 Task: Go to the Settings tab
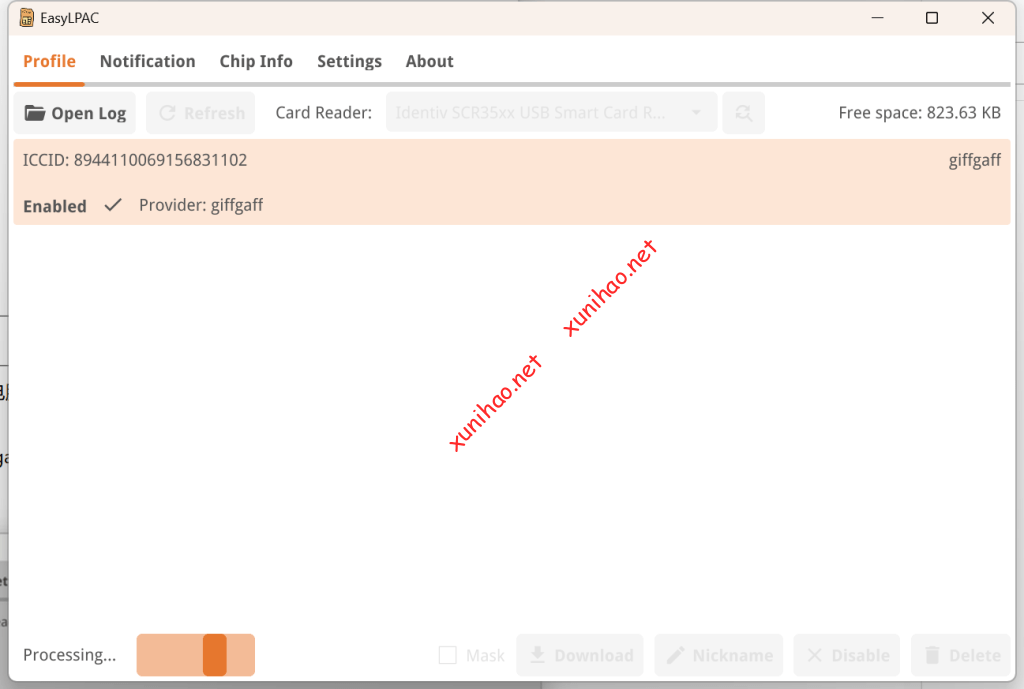click(x=349, y=61)
